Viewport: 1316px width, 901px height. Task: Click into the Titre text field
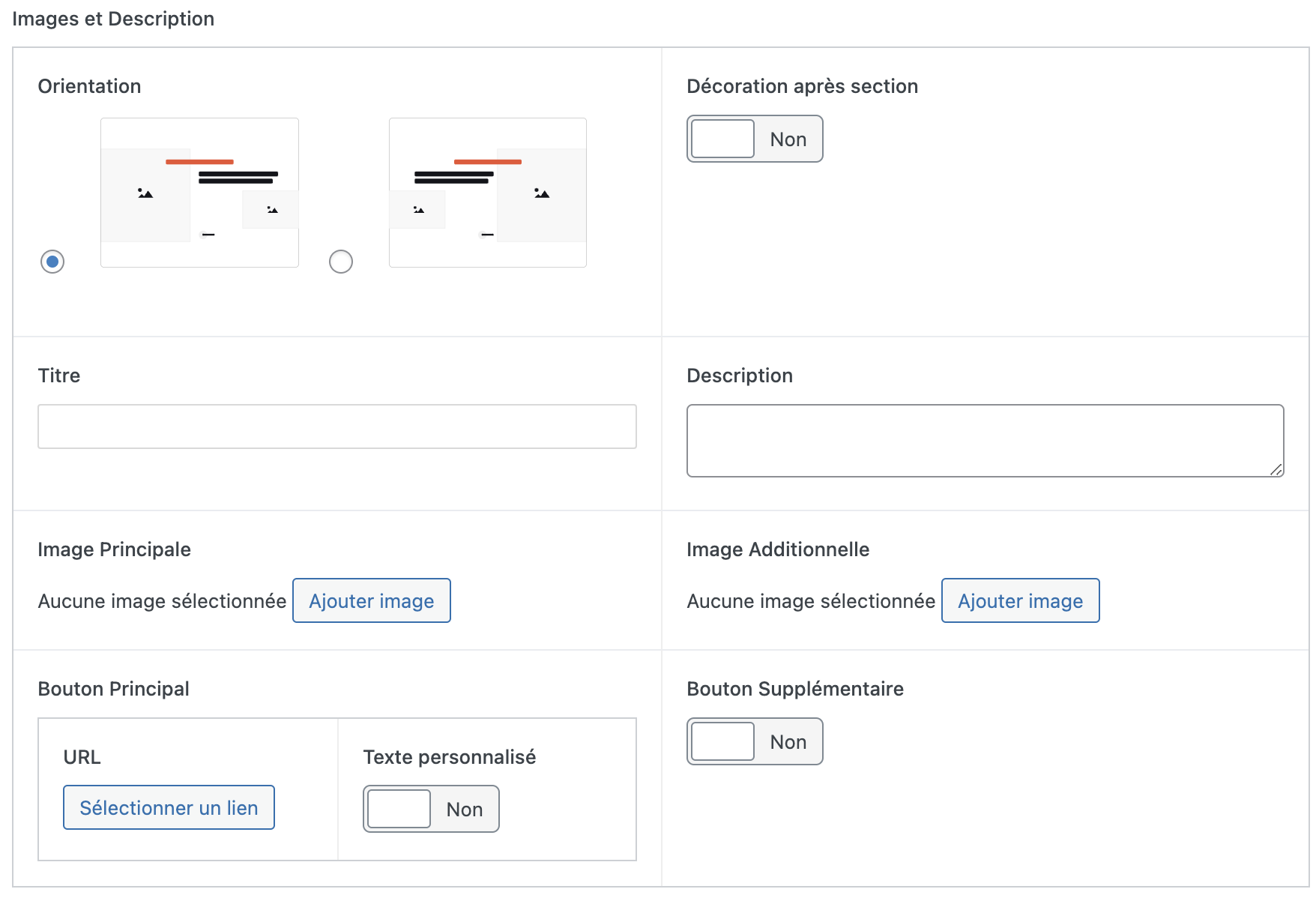click(x=336, y=427)
